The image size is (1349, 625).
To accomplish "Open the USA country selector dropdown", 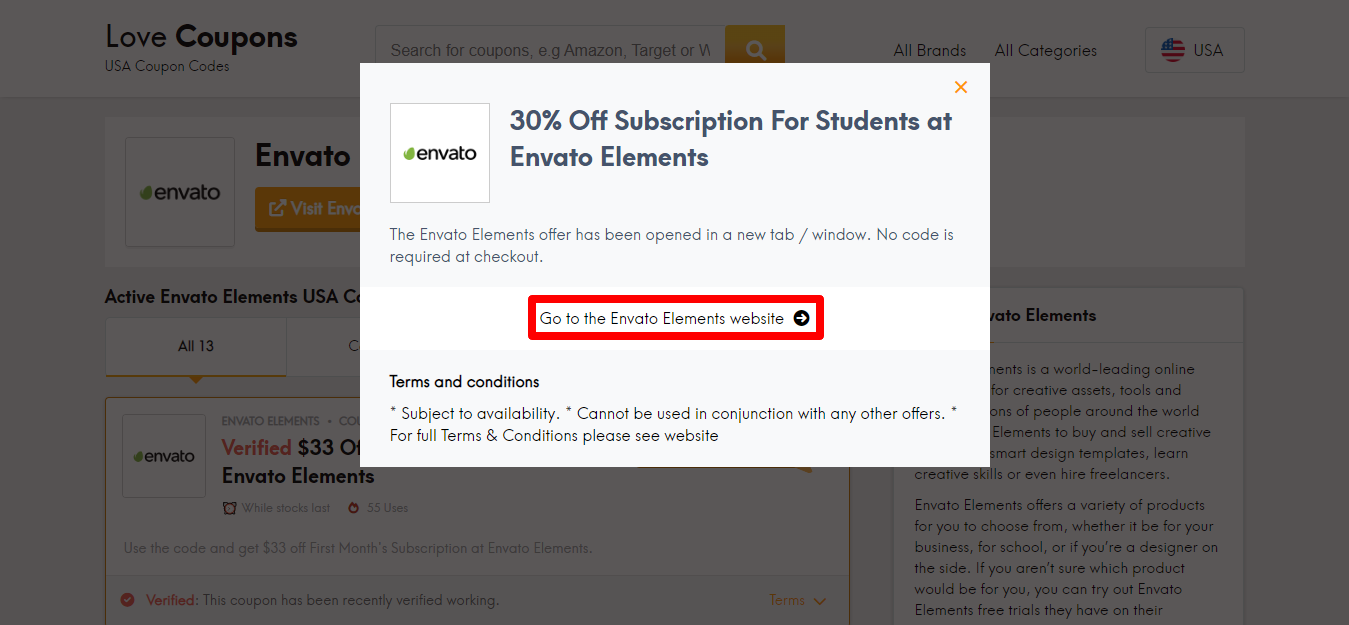I will point(1194,49).
